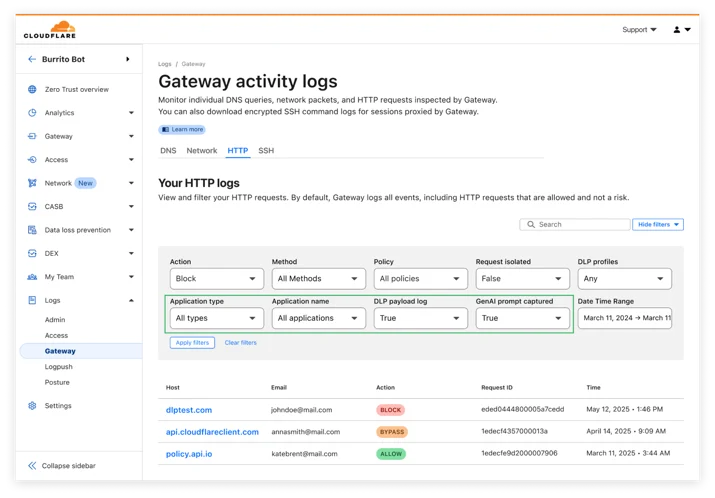Open Logpush in sidebar
Screen dimensions: 715x498
tap(58, 367)
